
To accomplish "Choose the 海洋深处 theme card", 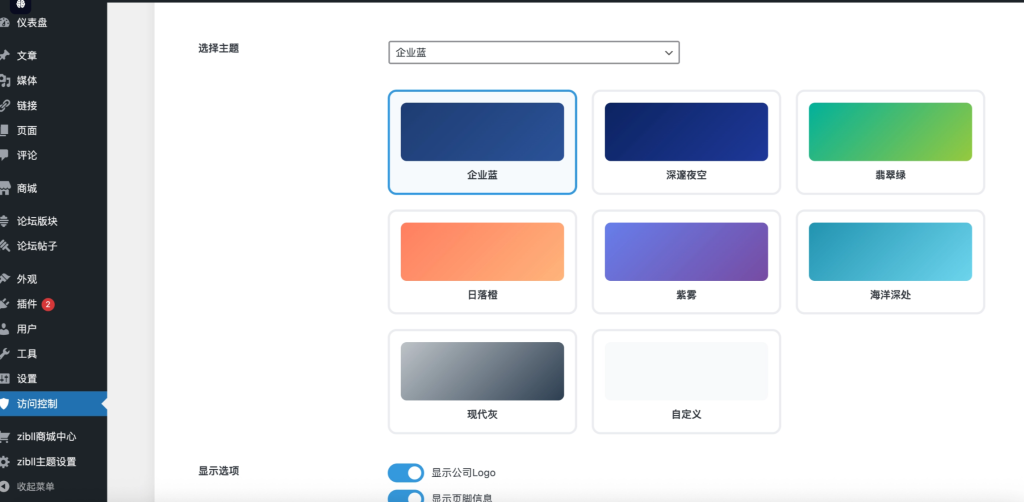I will click(x=890, y=262).
